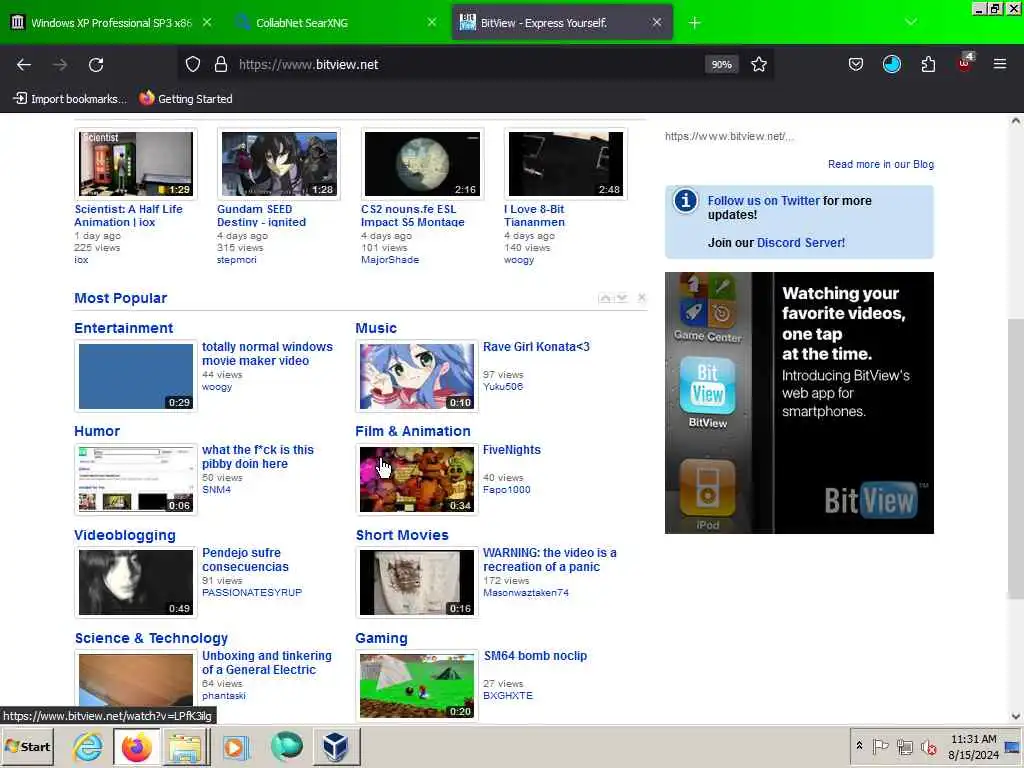Viewport: 1024px width, 768px height.
Task: Open the Windows Start button
Action: pyautogui.click(x=28, y=747)
